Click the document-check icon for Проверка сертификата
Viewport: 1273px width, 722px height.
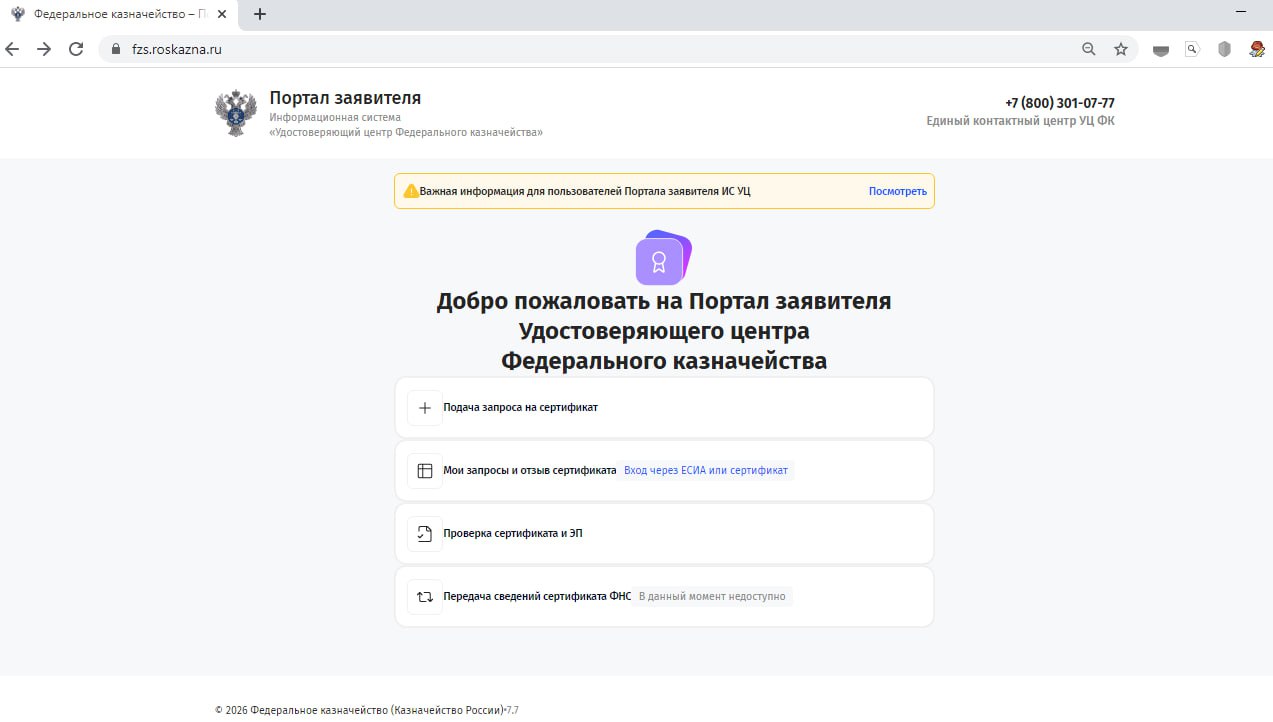click(x=425, y=534)
